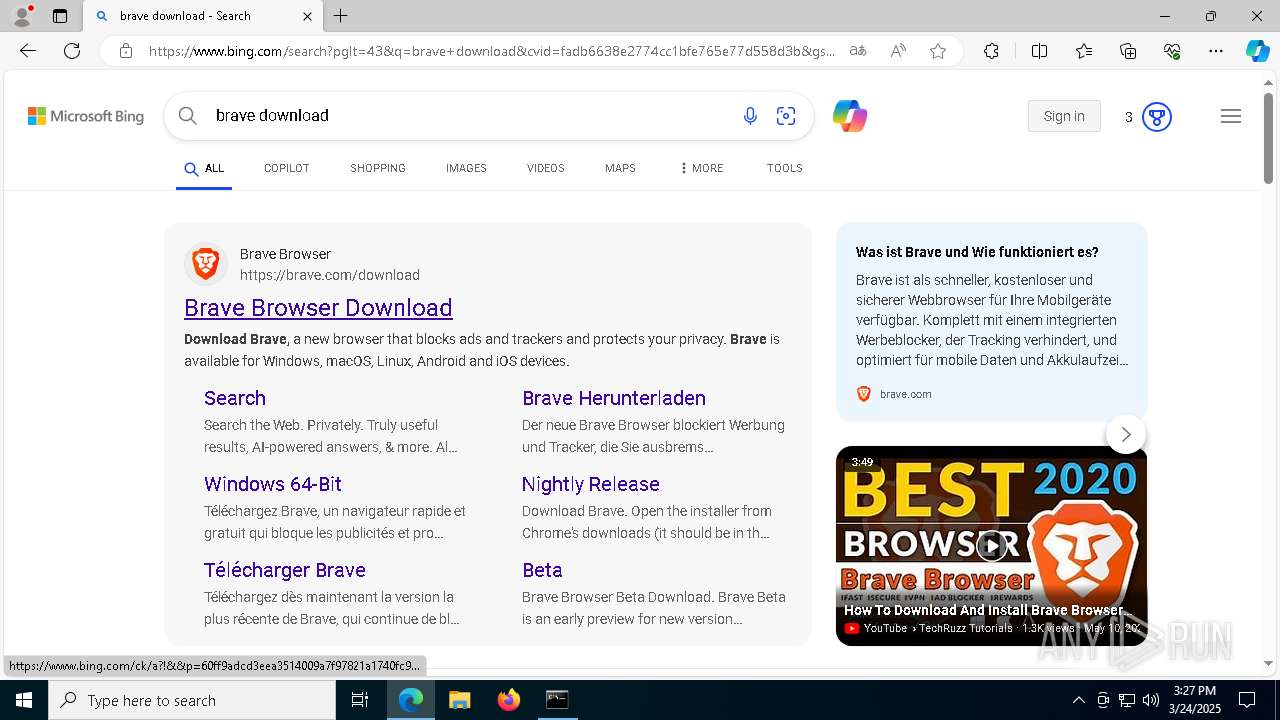Screen dimensions: 1280x720
Task: Open the Windows 64-Bit sublink
Action: [x=273, y=484]
